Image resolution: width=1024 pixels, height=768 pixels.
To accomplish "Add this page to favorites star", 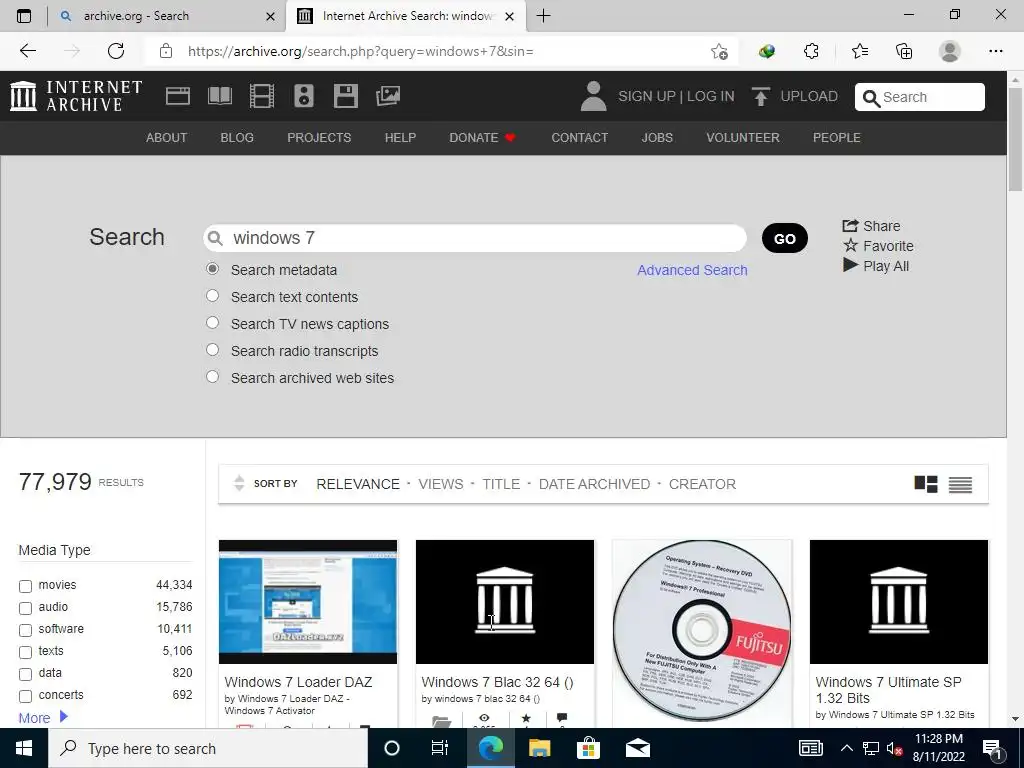I will [719, 51].
